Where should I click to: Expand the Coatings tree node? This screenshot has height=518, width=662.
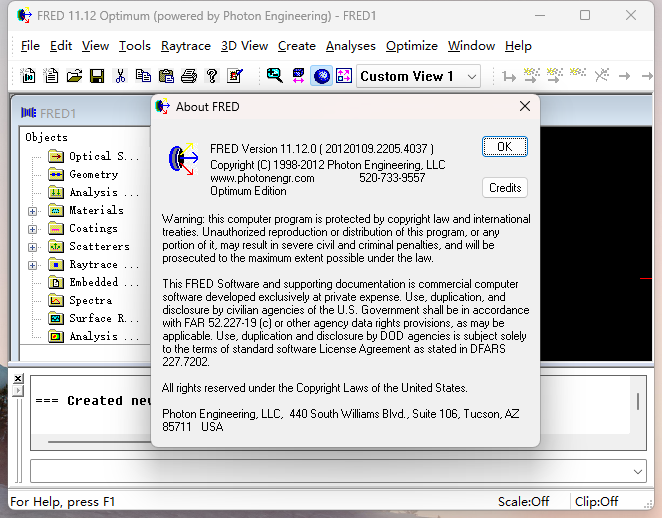(33, 229)
